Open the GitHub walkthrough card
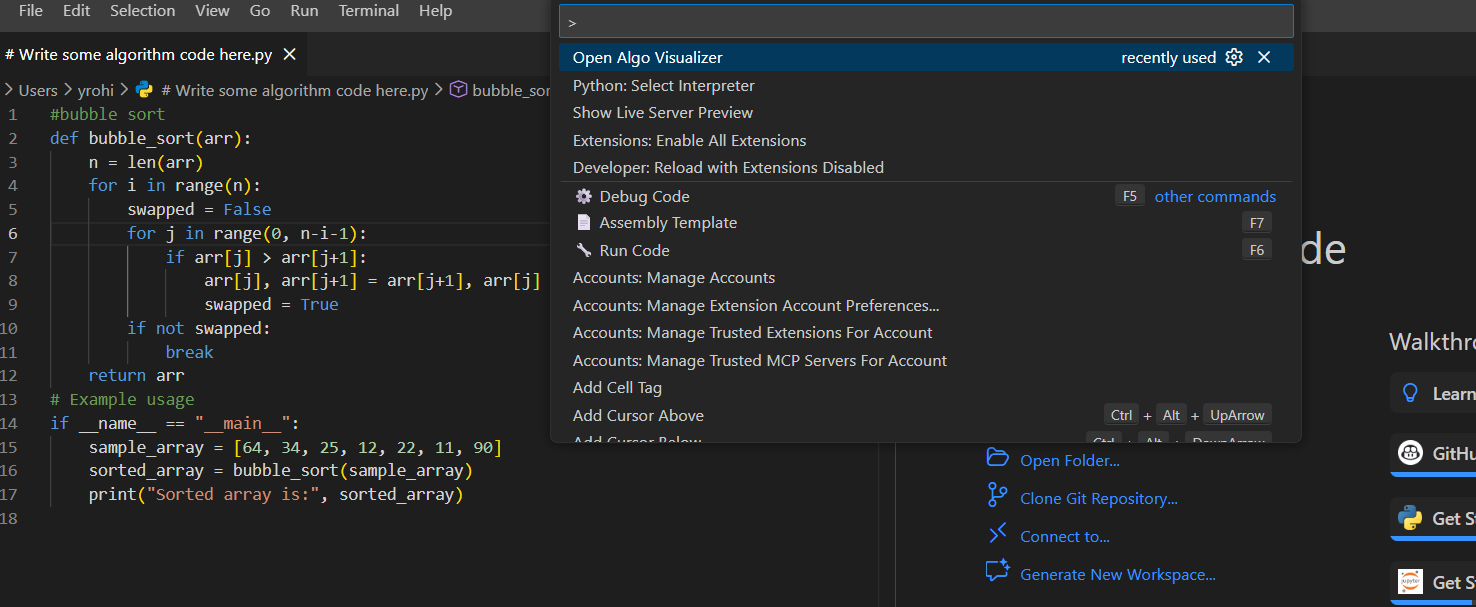Screen dimensions: 1476x607 1433,453
